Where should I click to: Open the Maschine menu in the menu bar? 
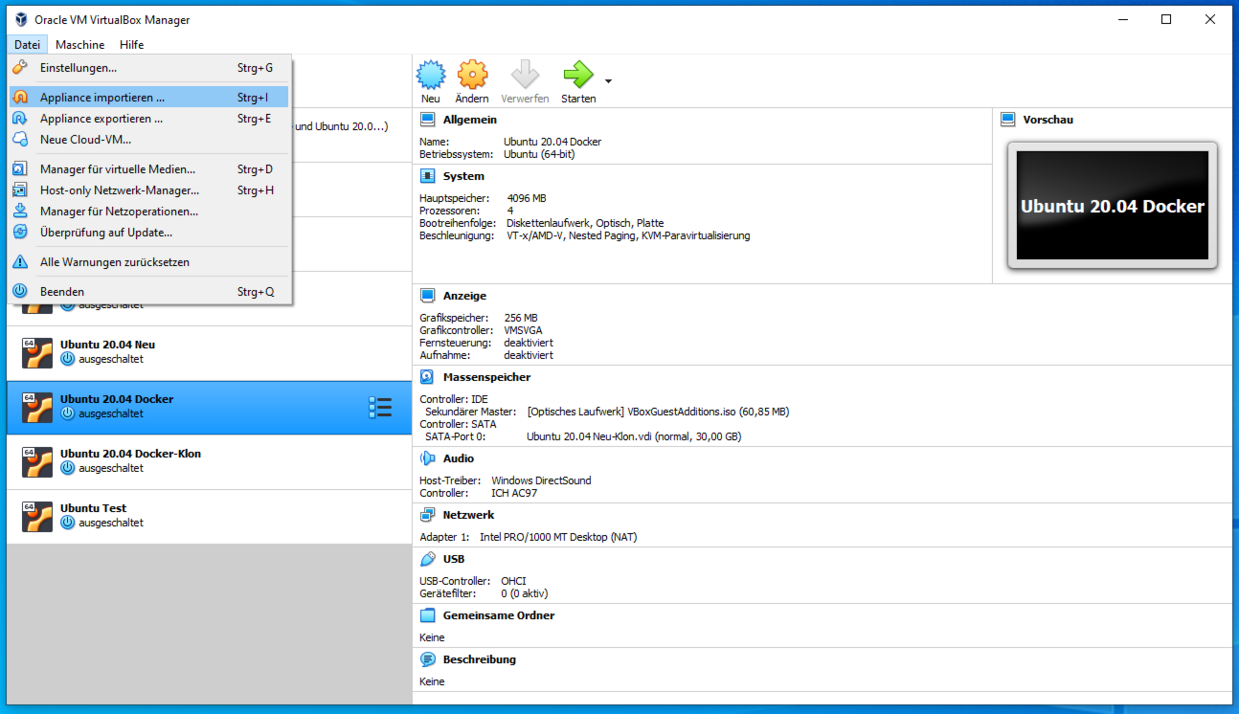pyautogui.click(x=80, y=45)
